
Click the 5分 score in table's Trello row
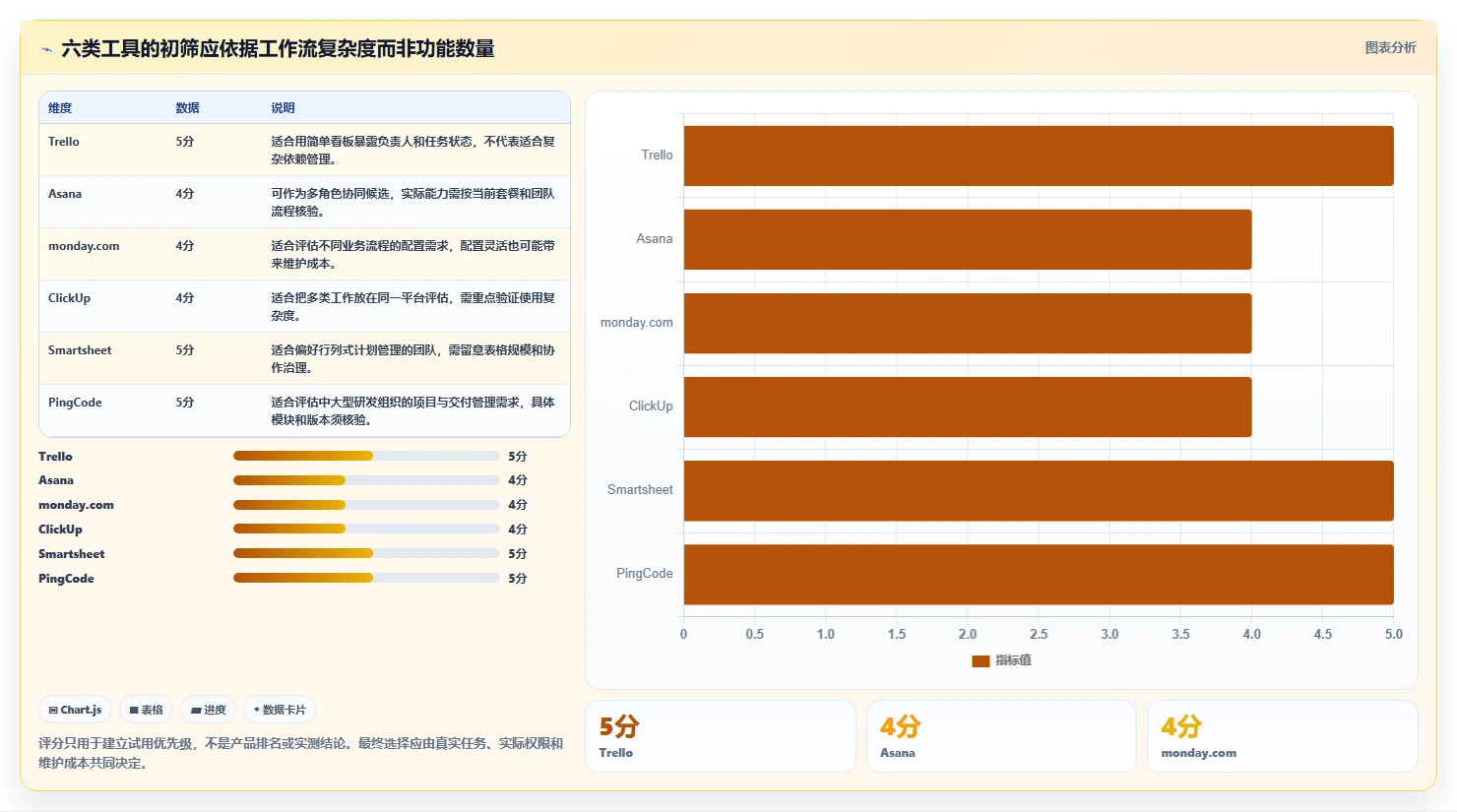coord(185,142)
